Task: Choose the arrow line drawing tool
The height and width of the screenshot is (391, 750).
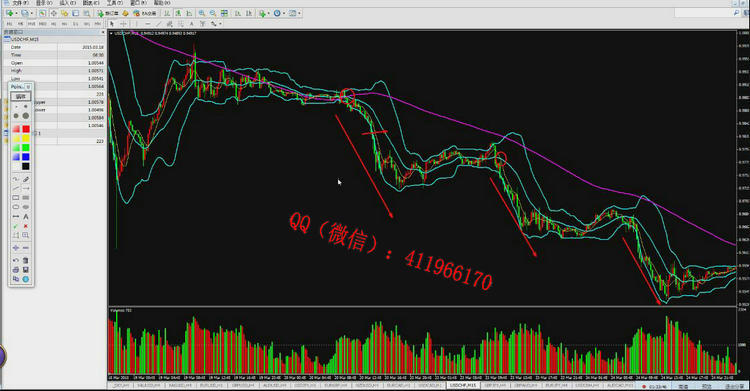Action: 26,189
